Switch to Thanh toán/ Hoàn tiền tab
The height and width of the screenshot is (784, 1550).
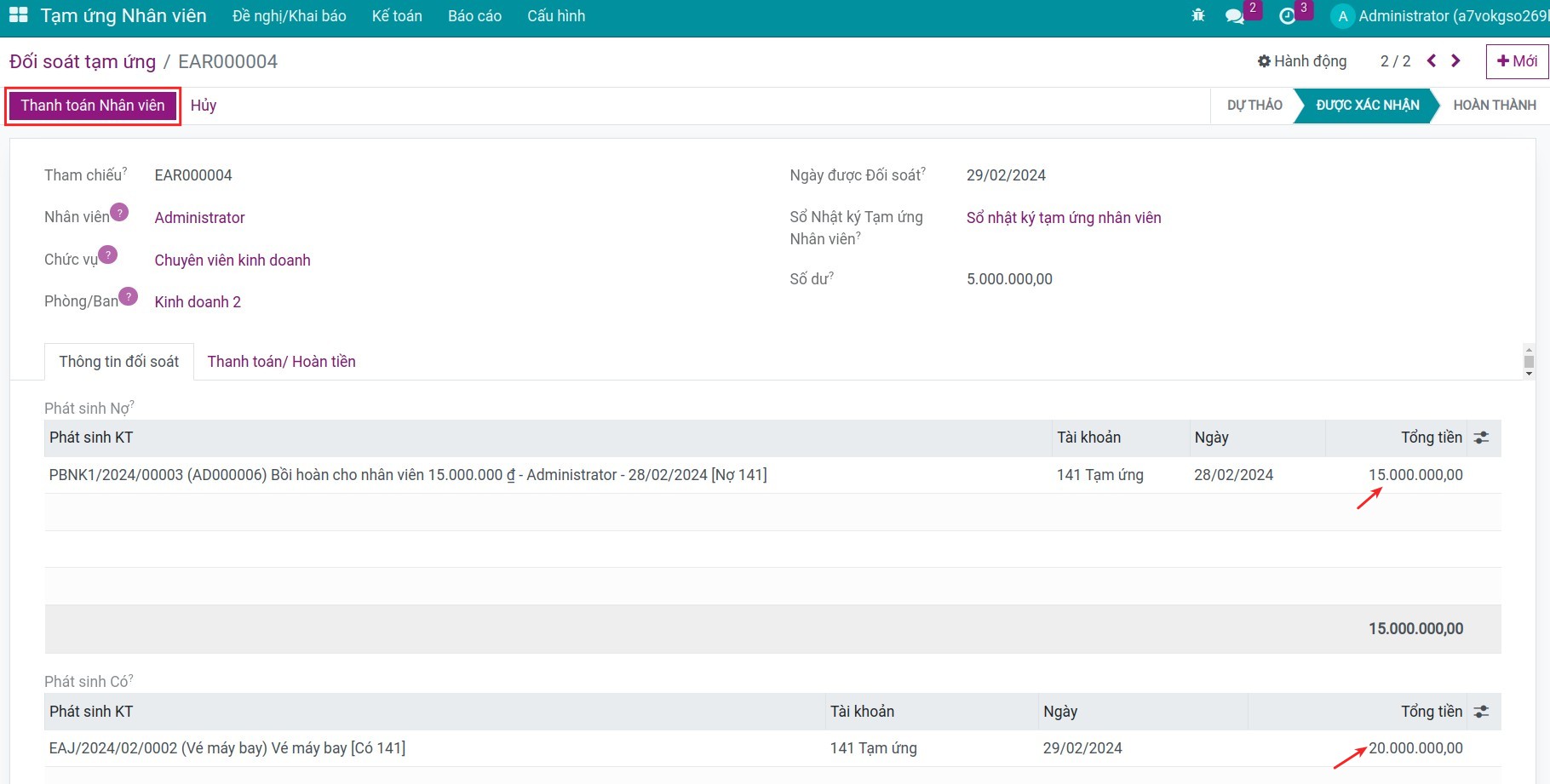click(282, 362)
